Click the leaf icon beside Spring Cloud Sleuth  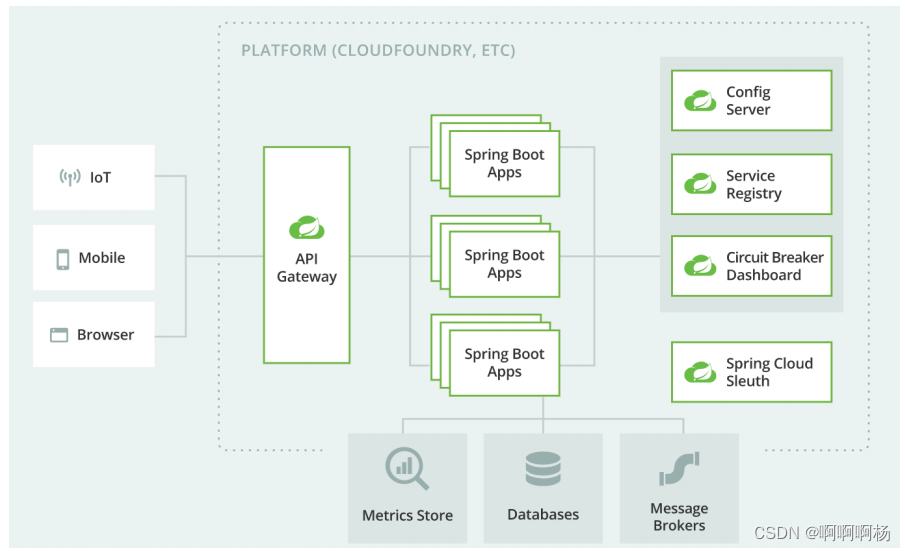click(x=700, y=372)
